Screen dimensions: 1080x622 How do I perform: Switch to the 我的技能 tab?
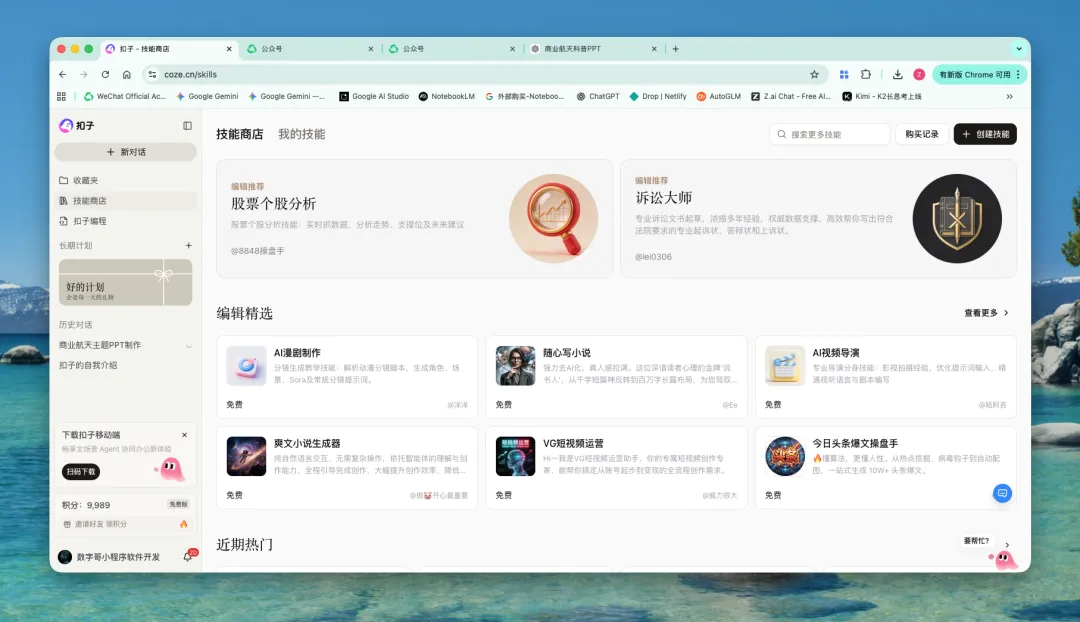pos(302,134)
